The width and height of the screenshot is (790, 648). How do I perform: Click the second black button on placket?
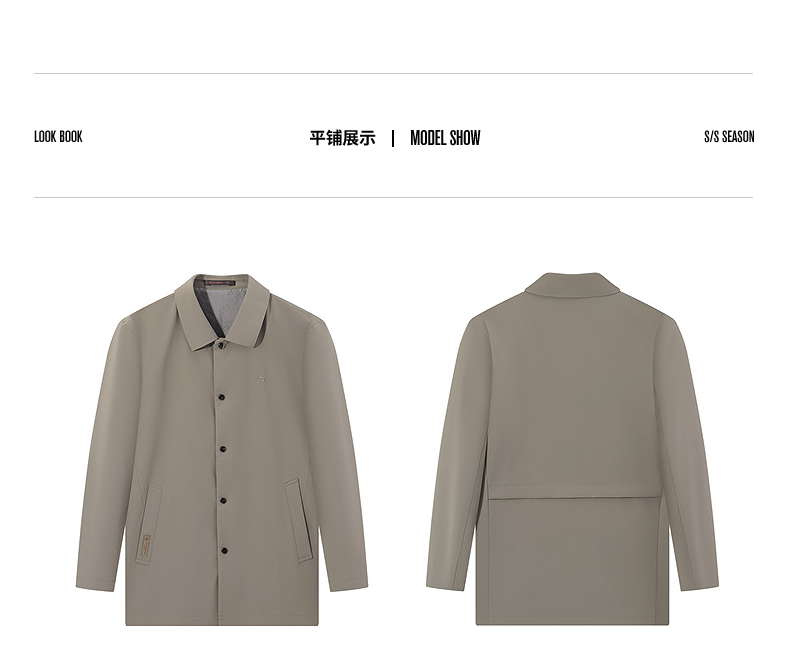221,397
